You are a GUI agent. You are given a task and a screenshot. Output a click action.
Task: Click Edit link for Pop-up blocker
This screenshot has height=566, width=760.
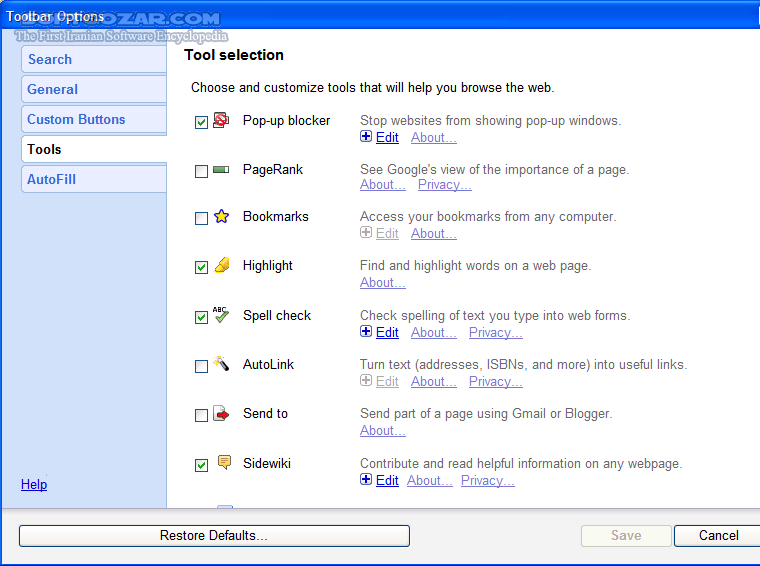tap(387, 138)
